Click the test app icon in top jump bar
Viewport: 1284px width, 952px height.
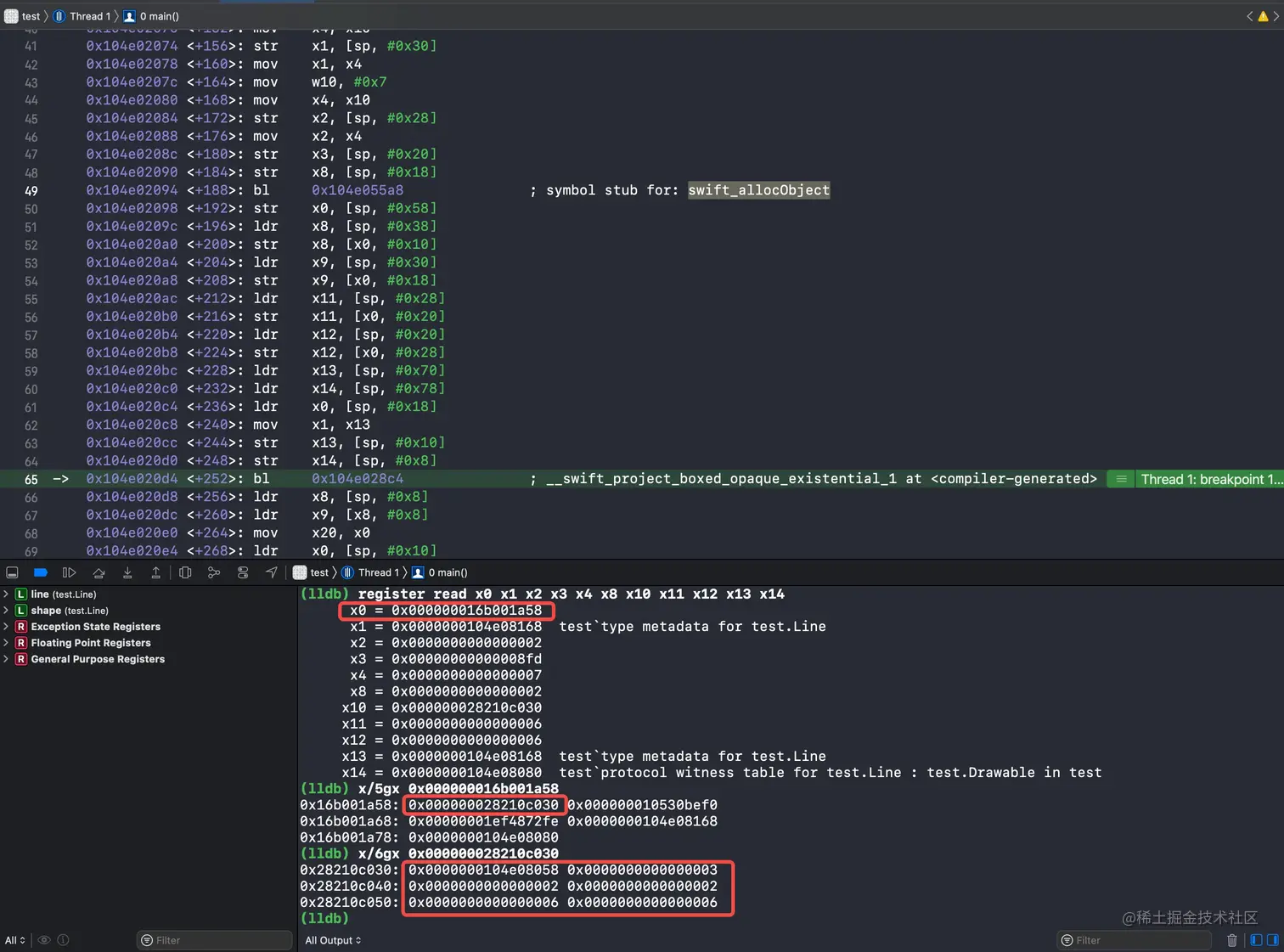point(11,16)
